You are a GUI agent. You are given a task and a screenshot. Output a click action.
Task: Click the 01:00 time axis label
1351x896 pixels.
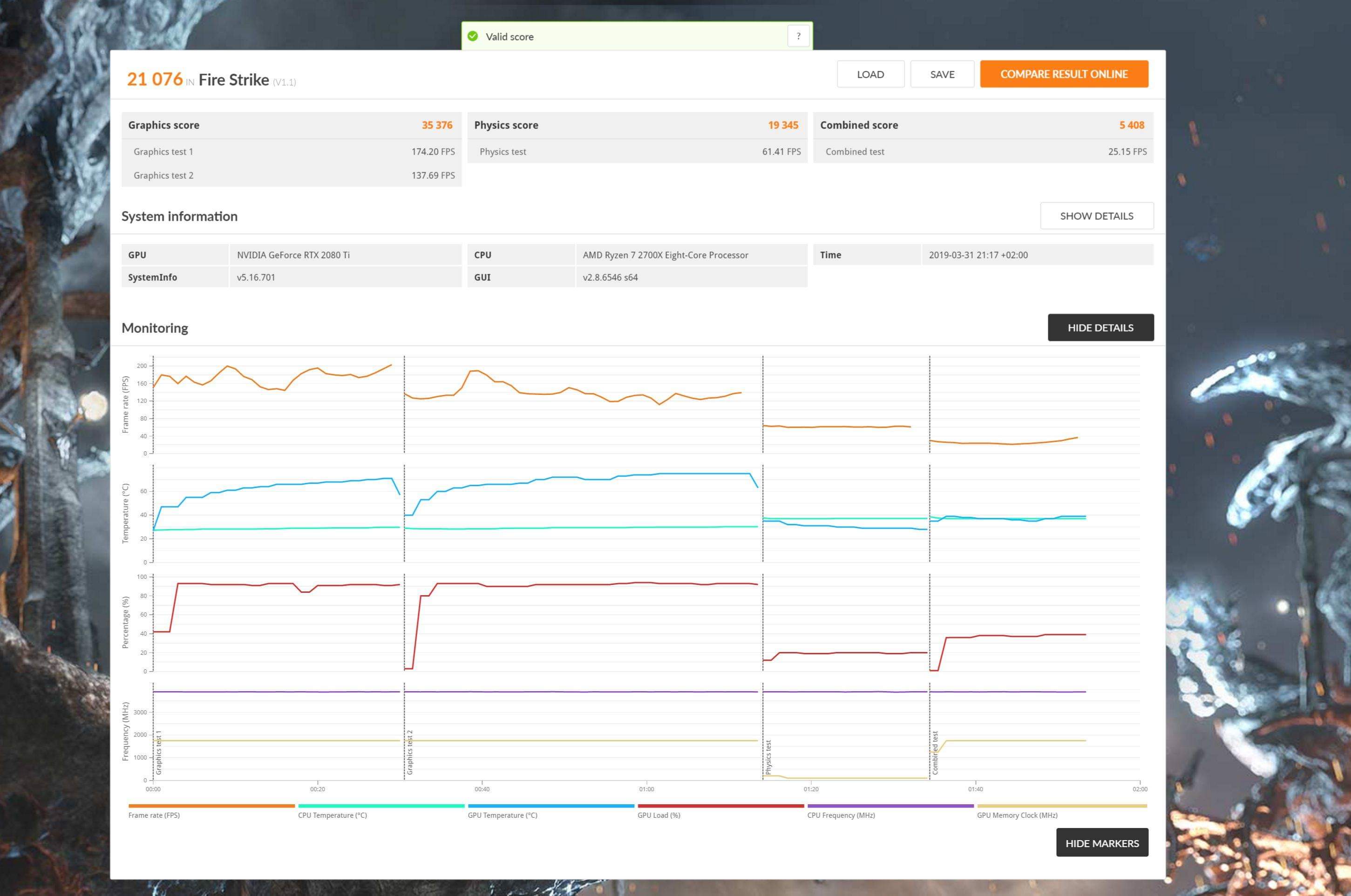click(646, 789)
